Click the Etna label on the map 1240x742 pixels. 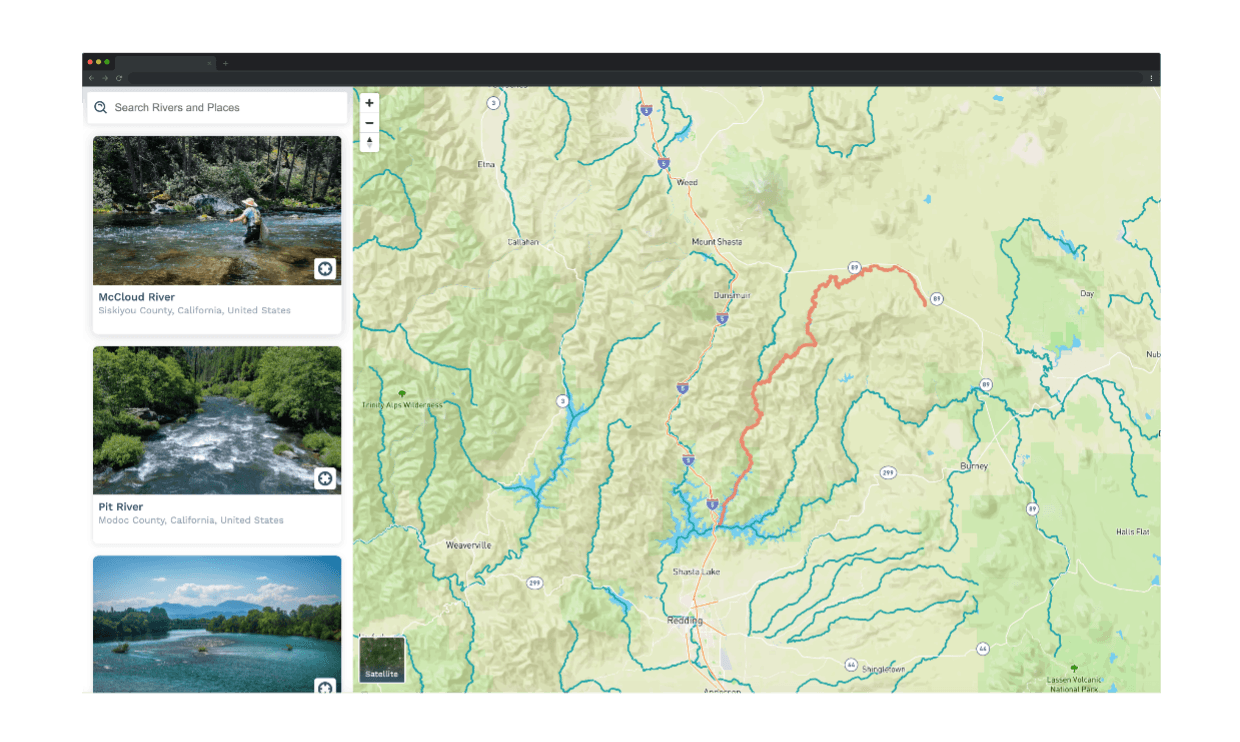point(486,164)
